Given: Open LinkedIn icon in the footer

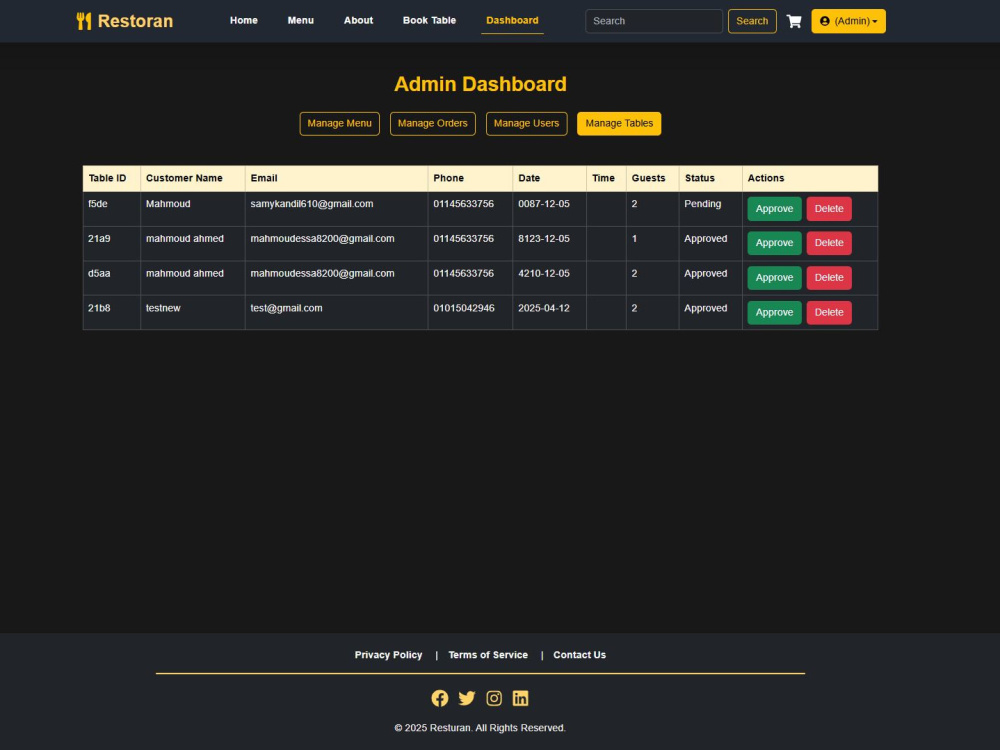Looking at the screenshot, I should click(520, 698).
